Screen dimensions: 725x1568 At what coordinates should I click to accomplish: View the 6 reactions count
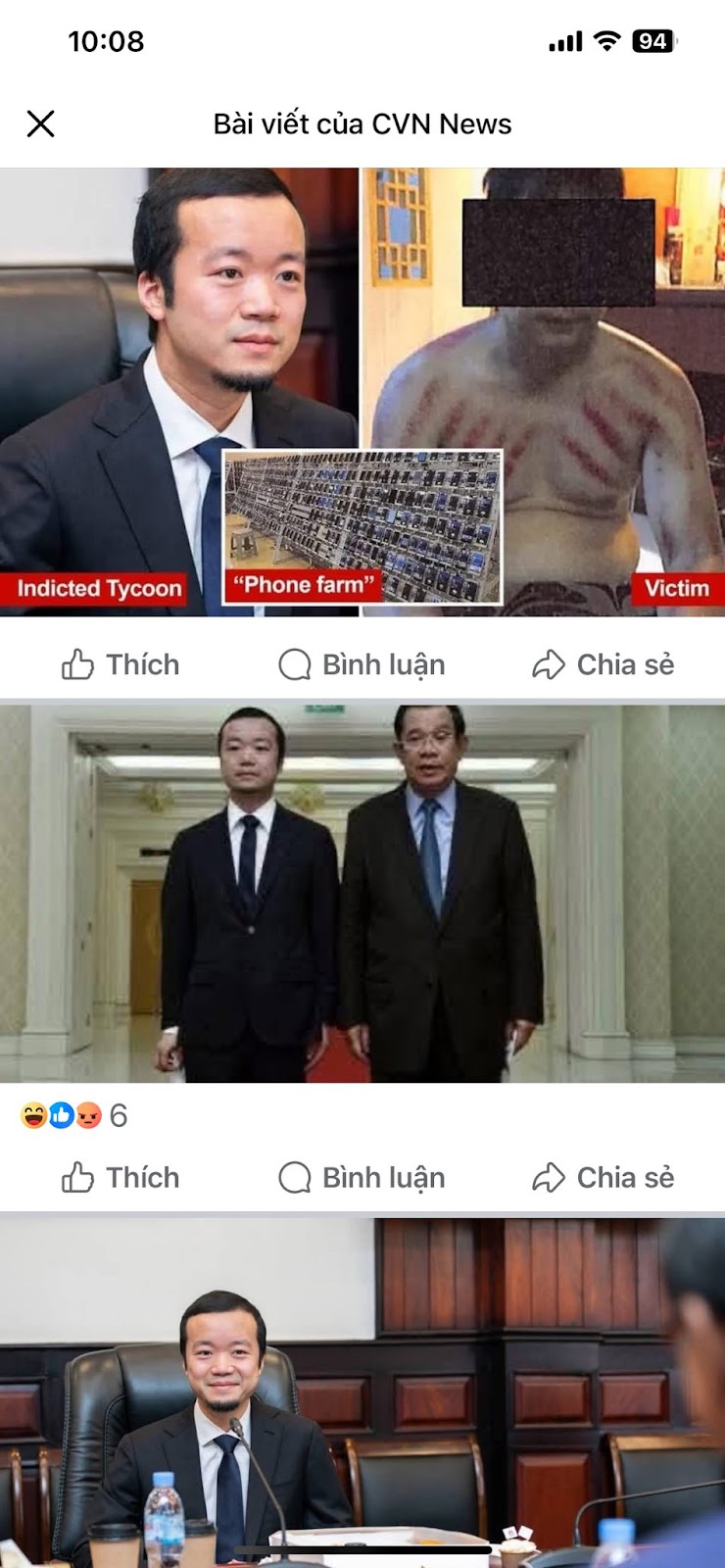click(x=119, y=1115)
